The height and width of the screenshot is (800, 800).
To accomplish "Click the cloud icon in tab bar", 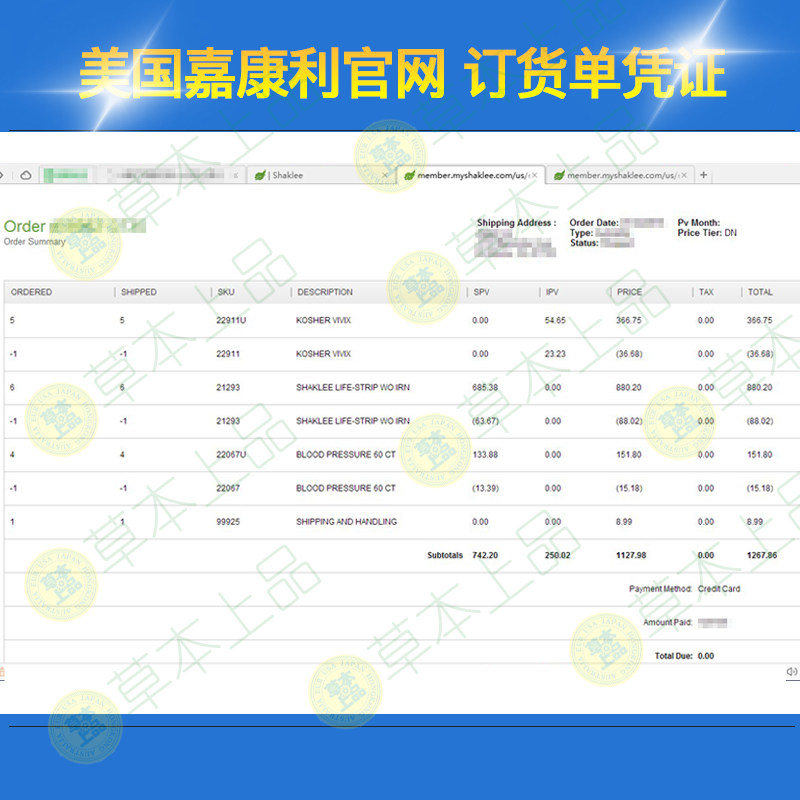I will tap(26, 175).
